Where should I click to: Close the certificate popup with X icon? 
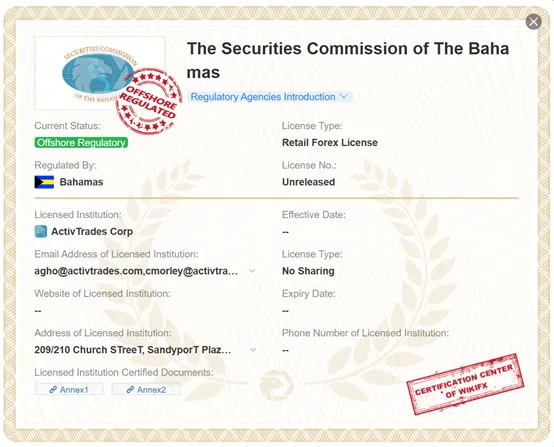point(534,22)
